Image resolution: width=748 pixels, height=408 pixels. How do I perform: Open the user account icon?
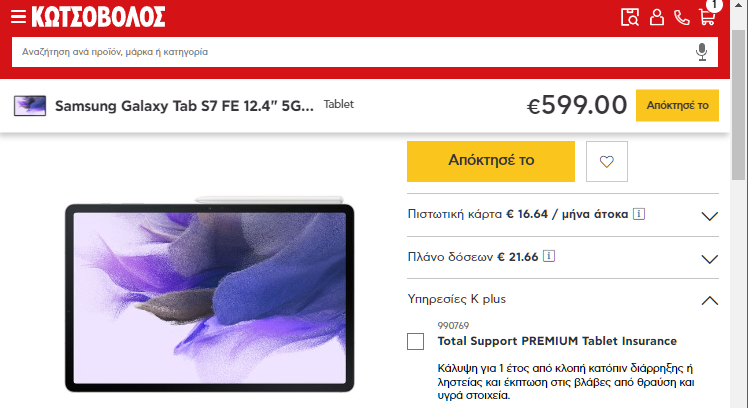[656, 17]
